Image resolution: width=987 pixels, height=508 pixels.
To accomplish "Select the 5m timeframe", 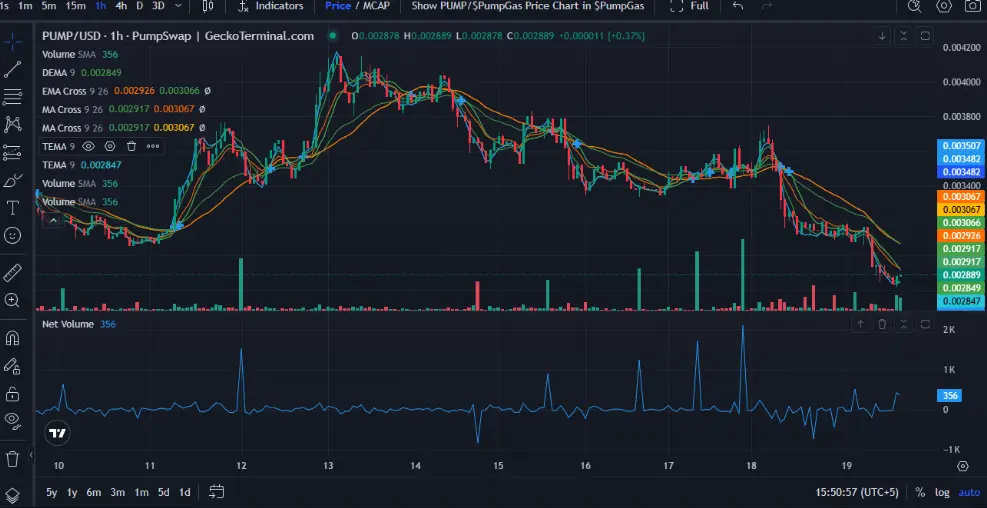I will [48, 6].
